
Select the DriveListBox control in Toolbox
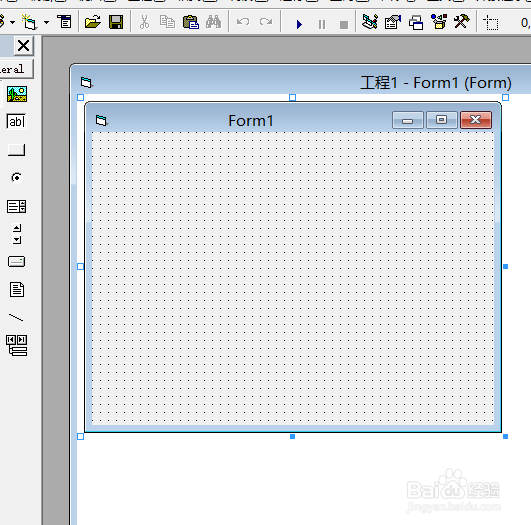tap(16, 261)
